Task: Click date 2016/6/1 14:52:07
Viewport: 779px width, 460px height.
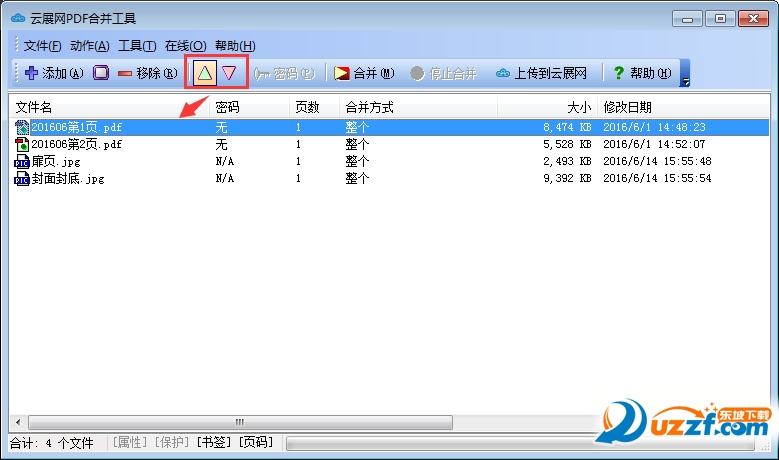Action: click(654, 144)
